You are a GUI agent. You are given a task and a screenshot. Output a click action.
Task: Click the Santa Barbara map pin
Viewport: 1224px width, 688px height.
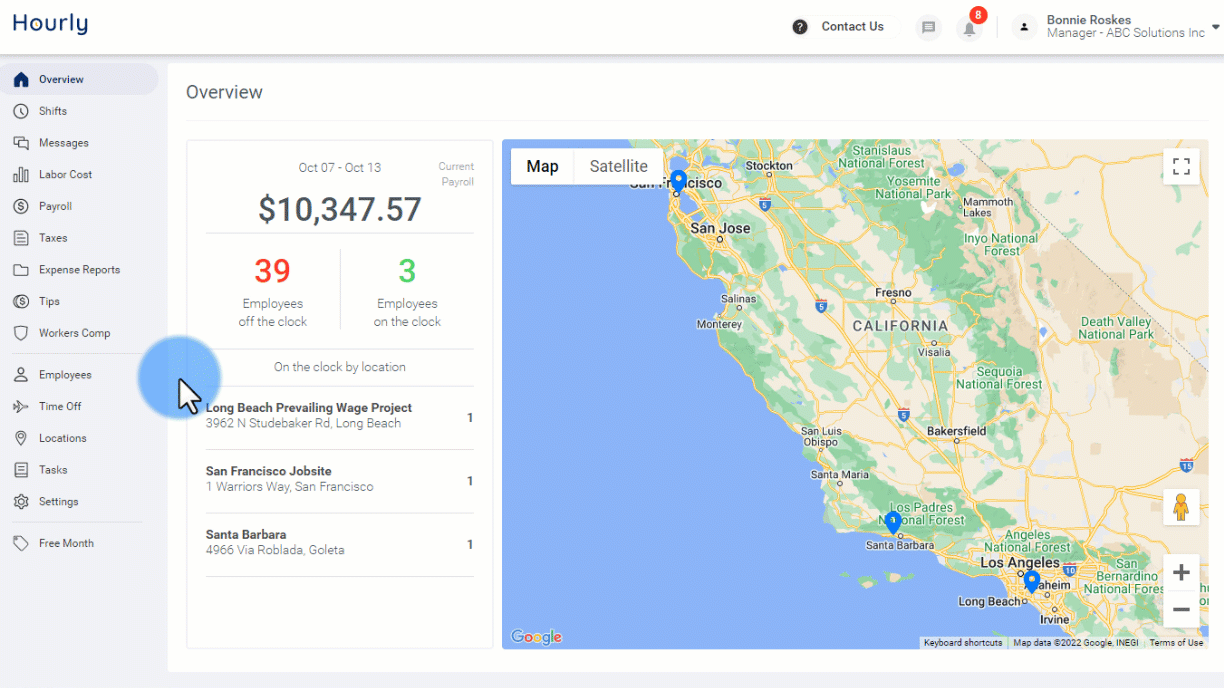893,522
